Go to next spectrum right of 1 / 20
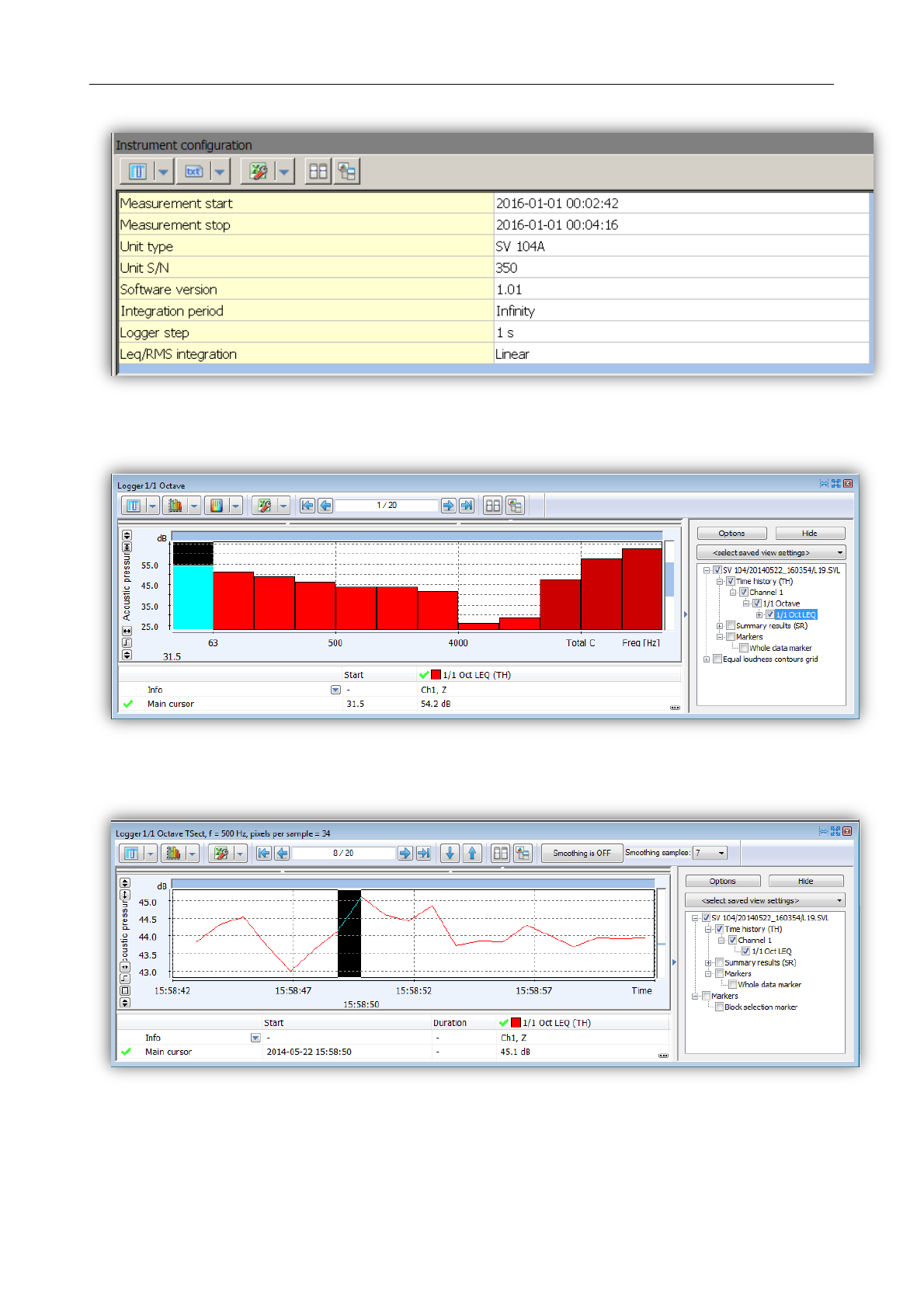Viewport: 924px width, 1308px height. tap(448, 506)
